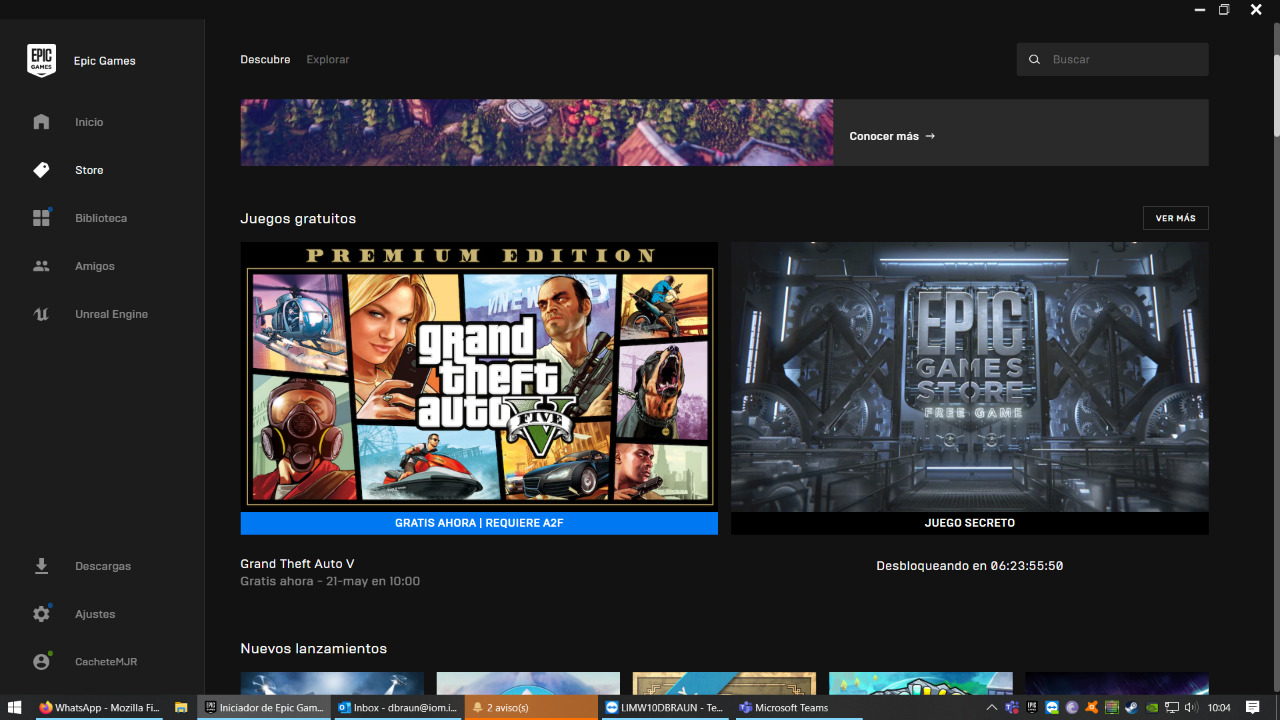Open the Grand Theft Auto V thumbnail
1280x720 pixels.
(479, 376)
